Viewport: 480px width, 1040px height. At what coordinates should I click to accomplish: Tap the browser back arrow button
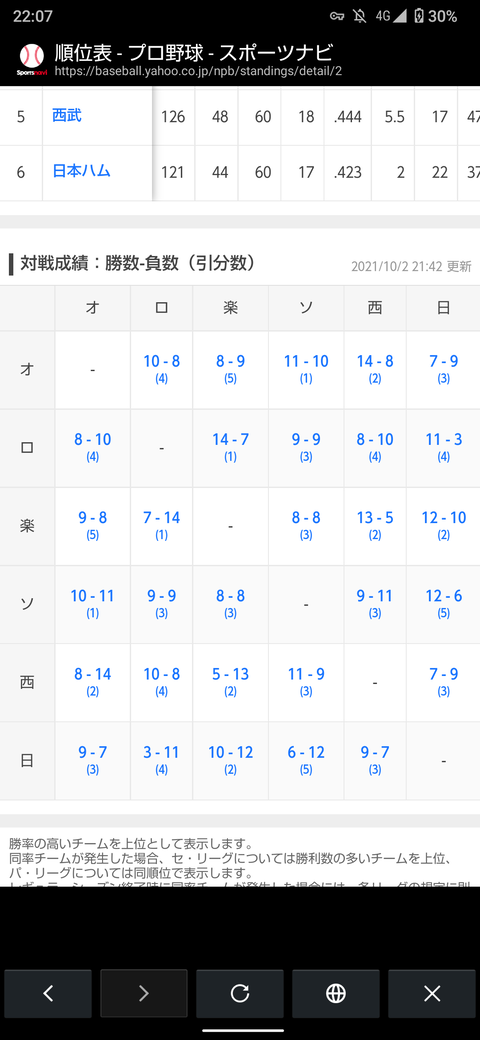click(x=48, y=993)
